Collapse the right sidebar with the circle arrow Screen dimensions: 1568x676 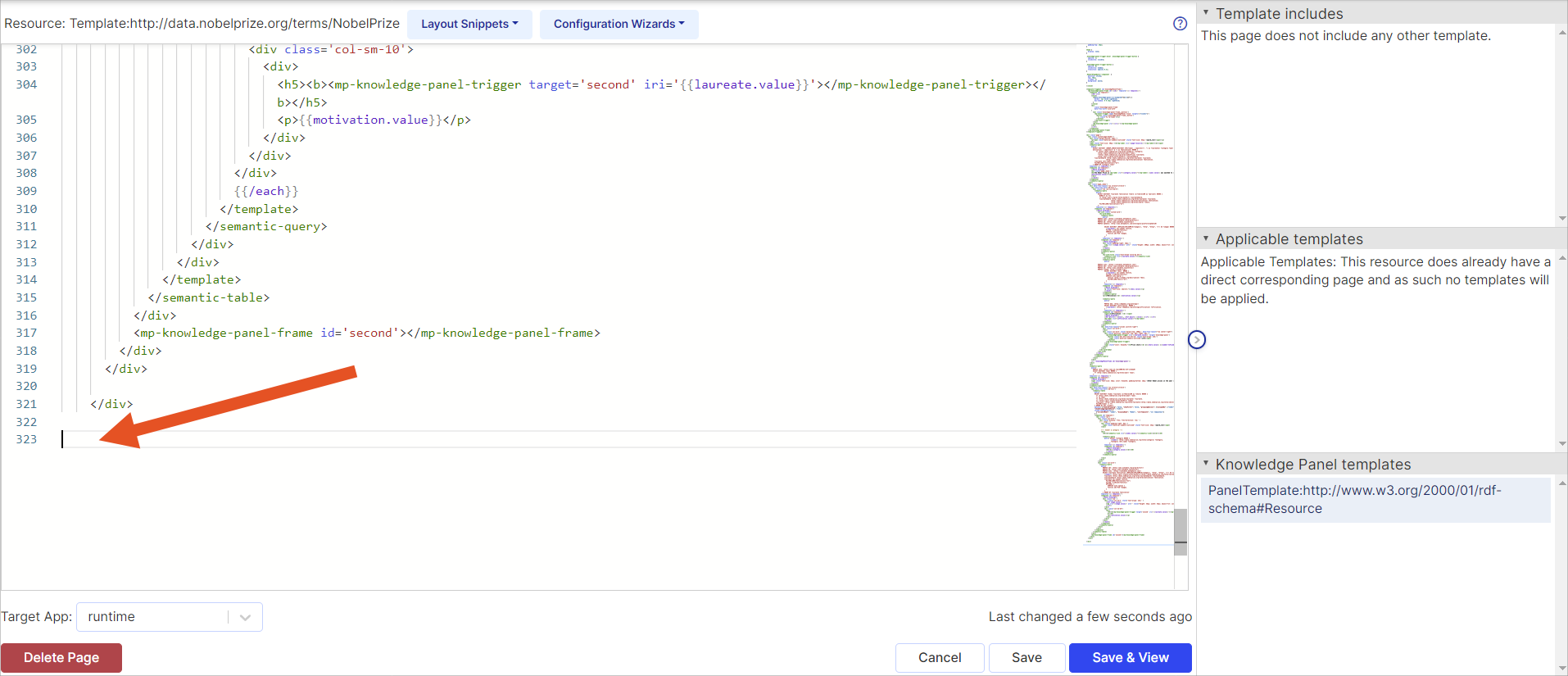(1197, 339)
